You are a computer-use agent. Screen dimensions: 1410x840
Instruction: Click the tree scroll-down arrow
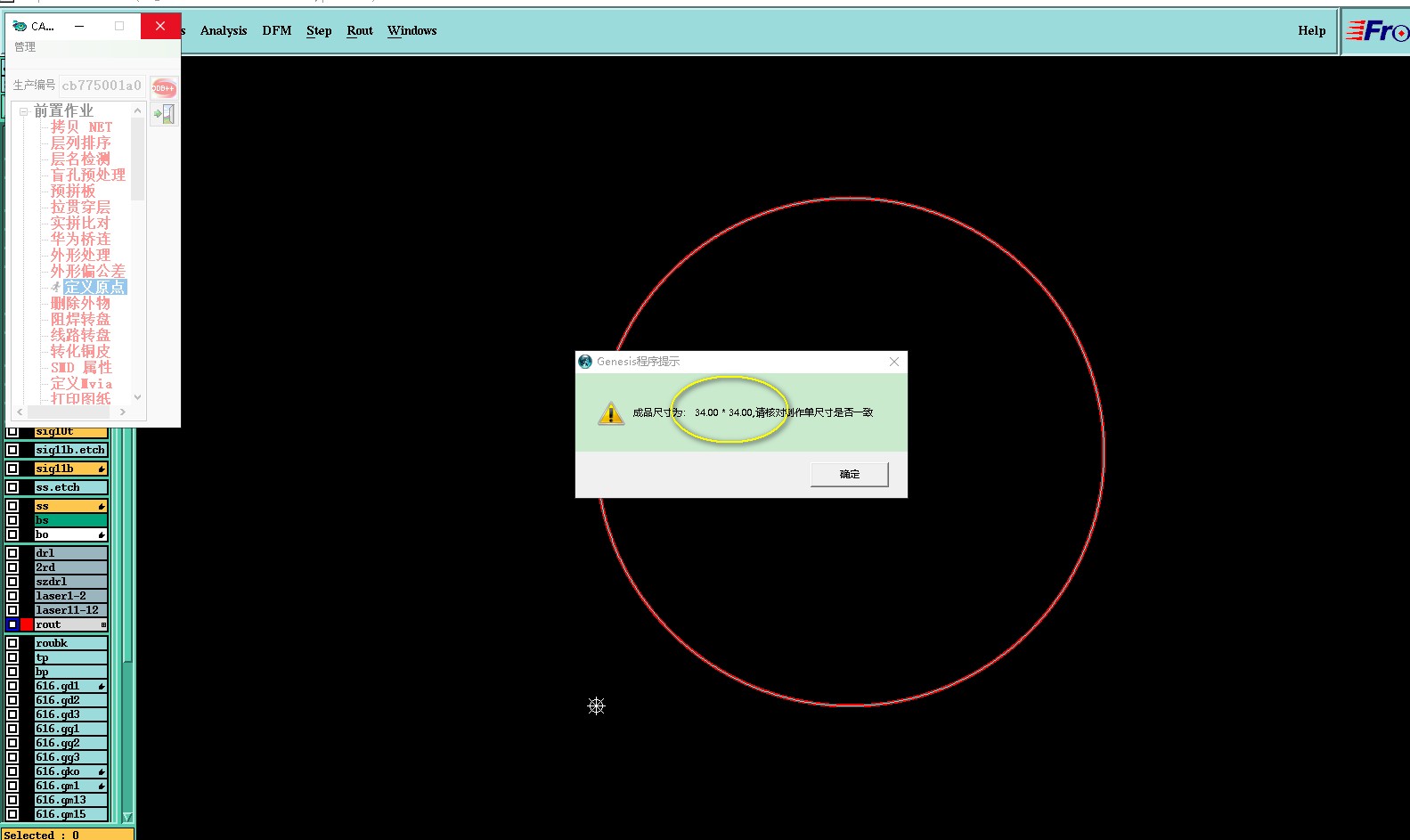click(137, 397)
